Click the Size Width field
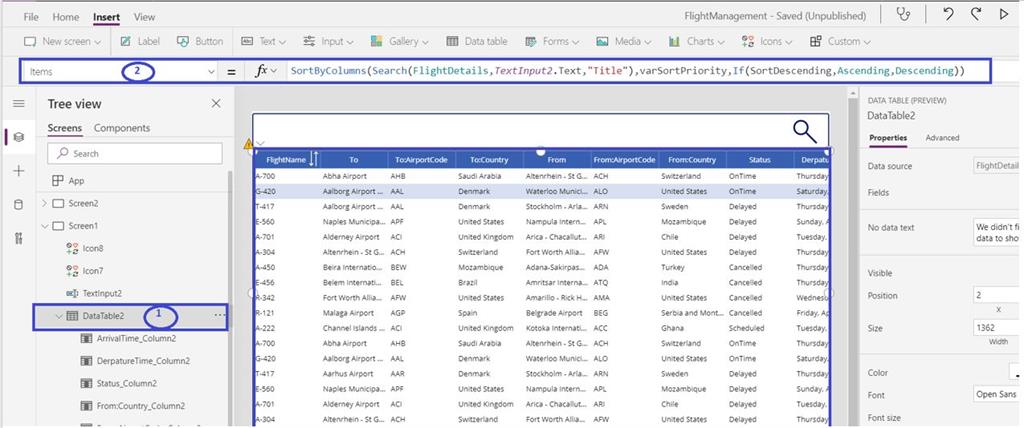 tap(998, 327)
